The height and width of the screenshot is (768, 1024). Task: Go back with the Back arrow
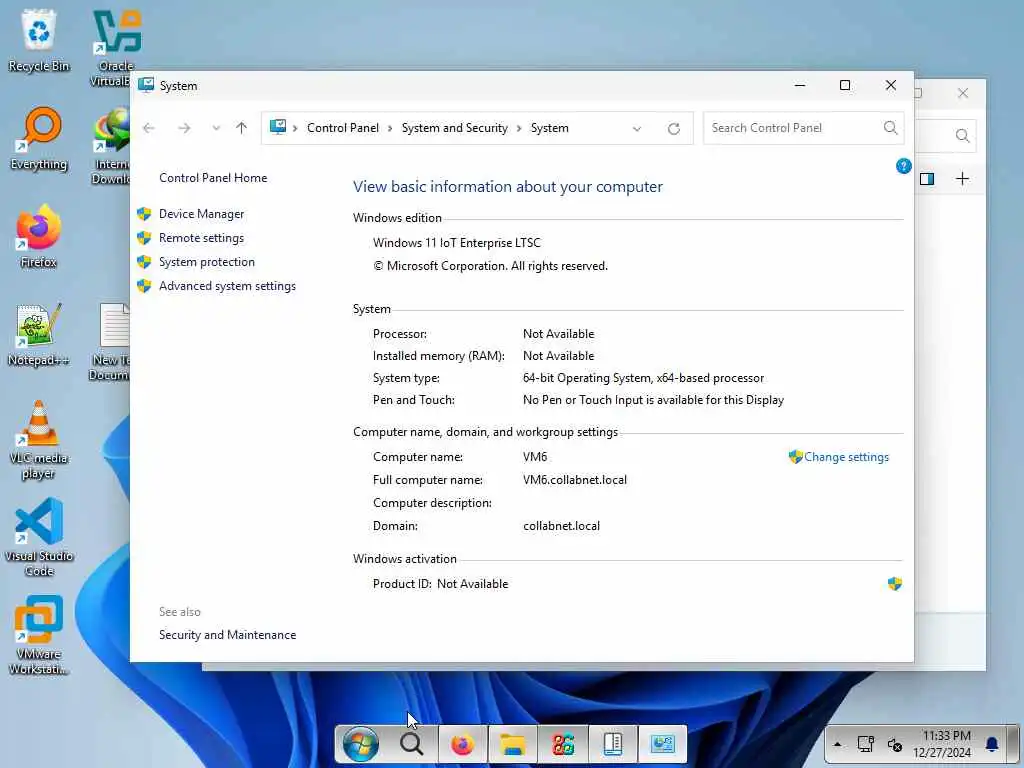click(x=149, y=128)
